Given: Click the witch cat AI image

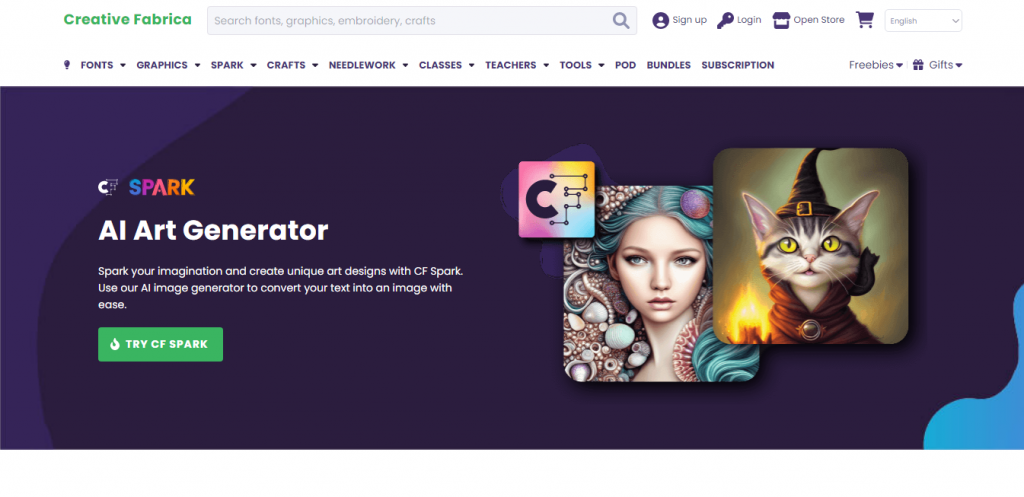Looking at the screenshot, I should tap(810, 246).
